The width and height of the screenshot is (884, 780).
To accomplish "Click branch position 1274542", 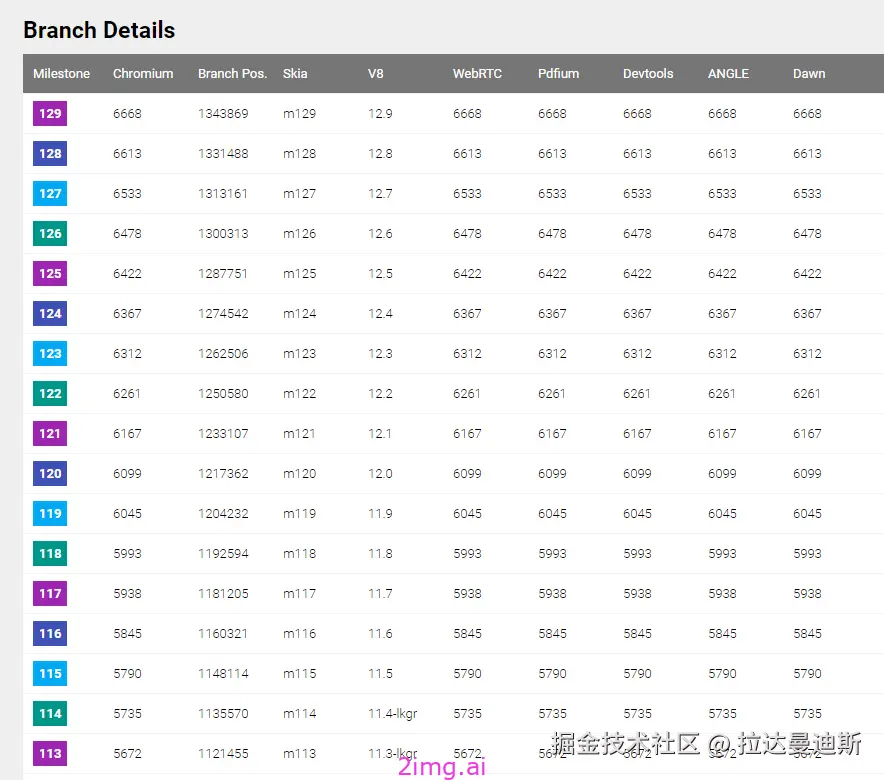I will pyautogui.click(x=223, y=314).
